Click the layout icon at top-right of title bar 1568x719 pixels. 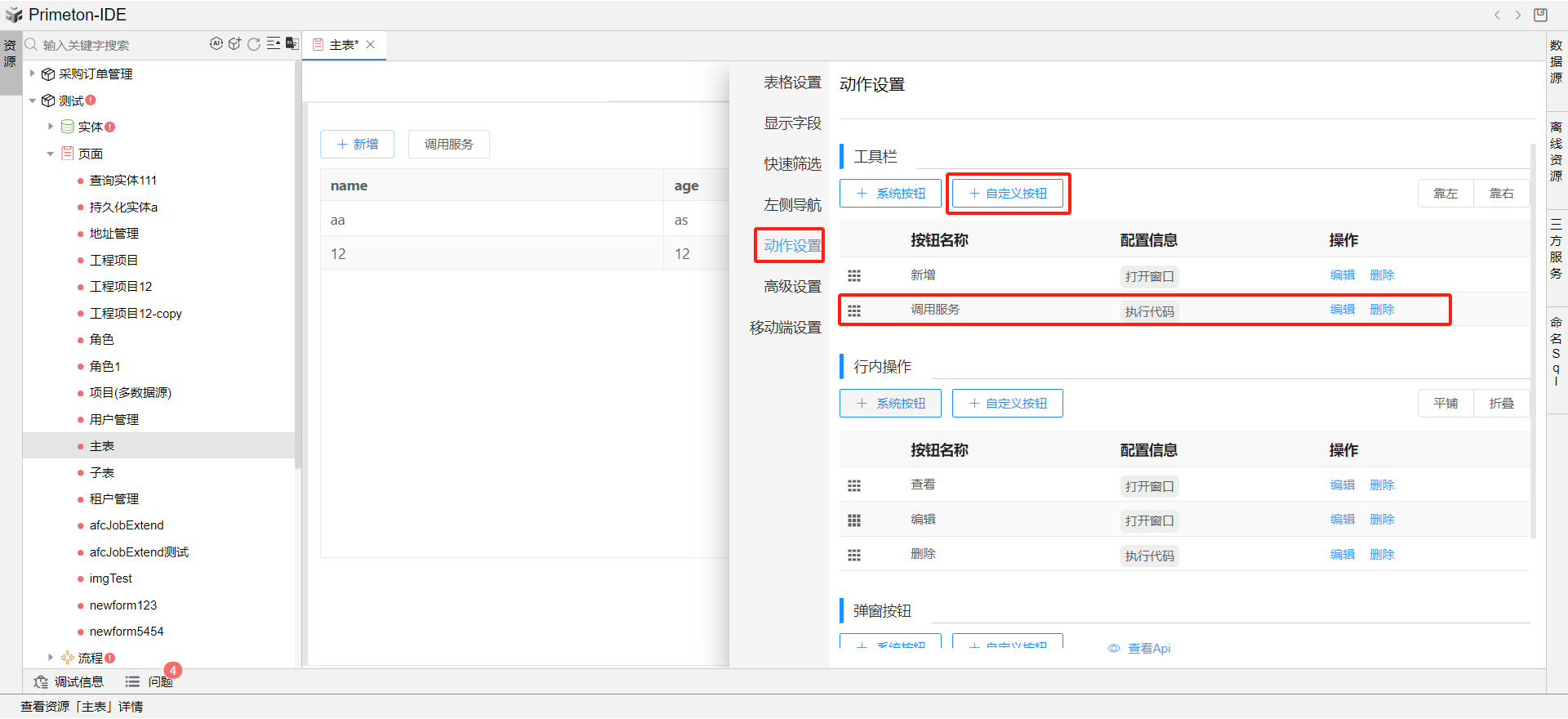(1540, 15)
